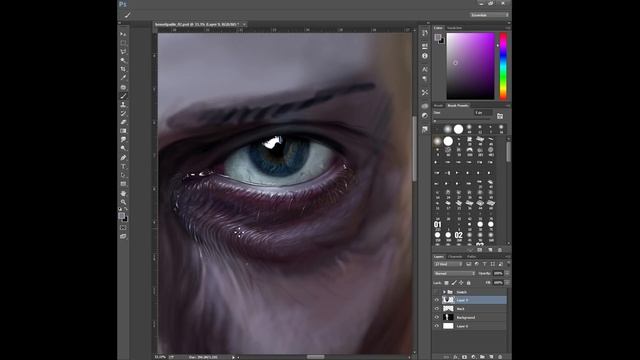Select the Smudge/Blur tool
640x360 pixels.
point(123,140)
